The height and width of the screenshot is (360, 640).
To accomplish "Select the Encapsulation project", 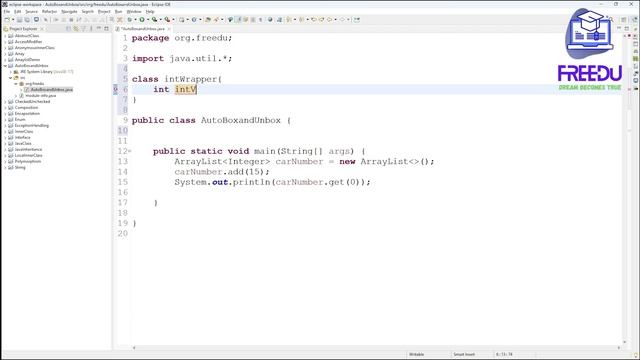I will [x=27, y=113].
